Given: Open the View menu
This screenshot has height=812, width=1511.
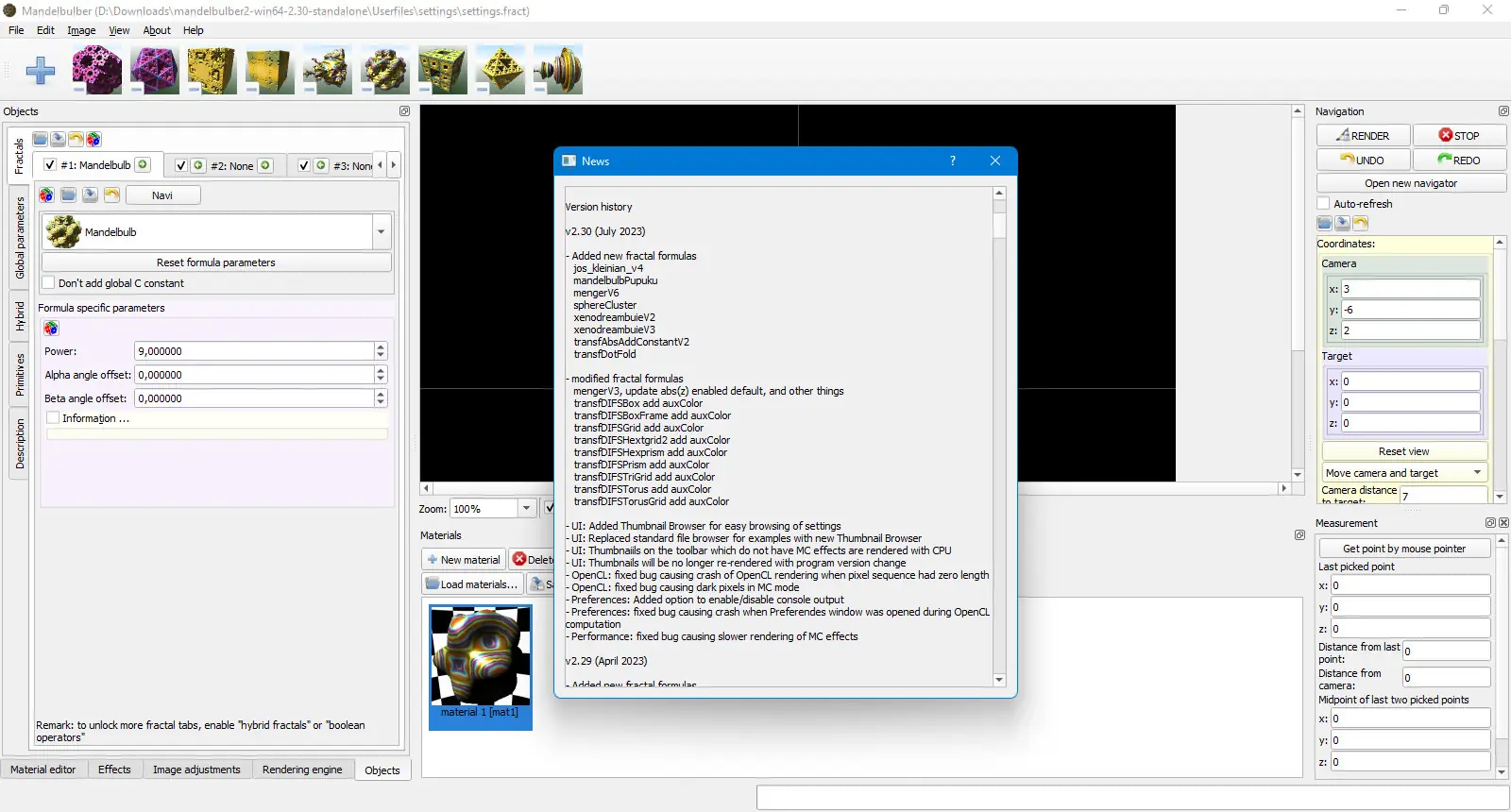Looking at the screenshot, I should point(119,30).
